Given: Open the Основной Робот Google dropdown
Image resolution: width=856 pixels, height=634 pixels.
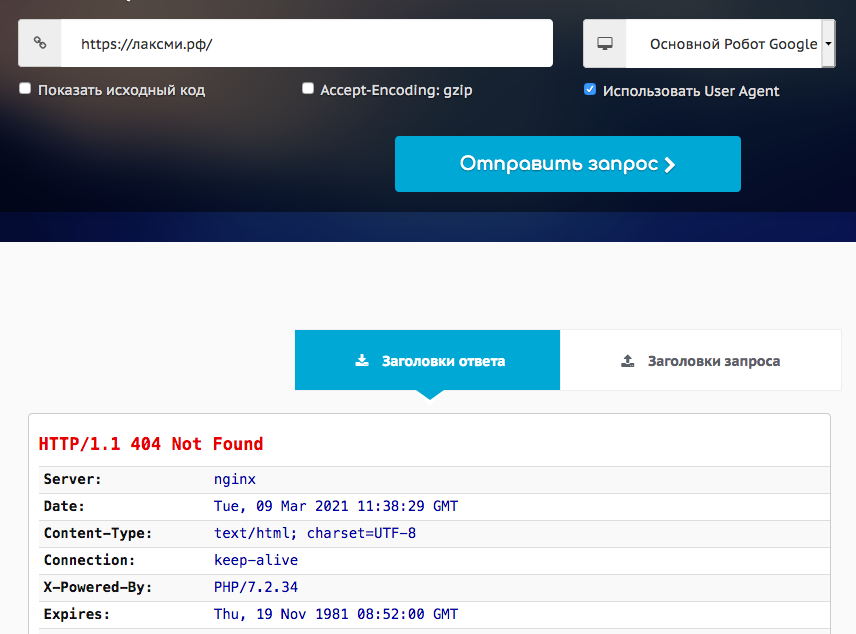Looking at the screenshot, I should tap(732, 44).
